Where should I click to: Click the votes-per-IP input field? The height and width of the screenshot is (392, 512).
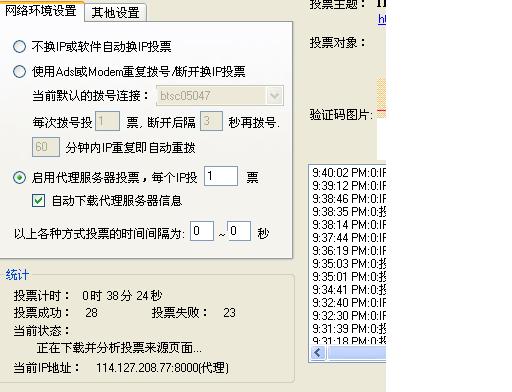click(x=221, y=176)
